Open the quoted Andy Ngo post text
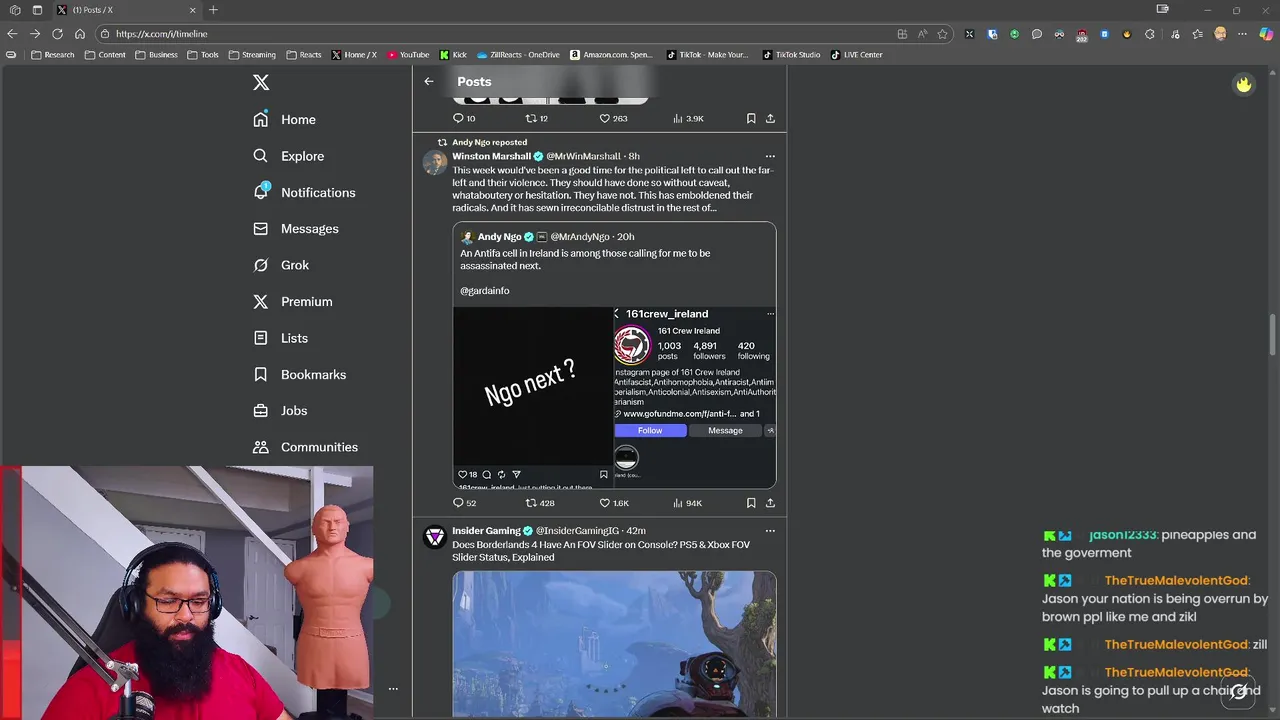The width and height of the screenshot is (1280, 720). tap(585, 260)
